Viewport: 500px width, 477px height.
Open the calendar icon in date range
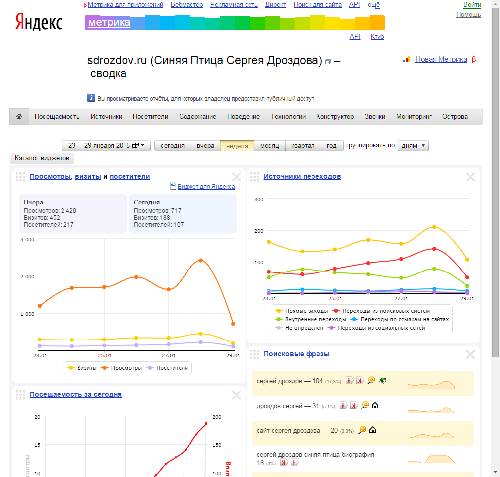click(135, 146)
